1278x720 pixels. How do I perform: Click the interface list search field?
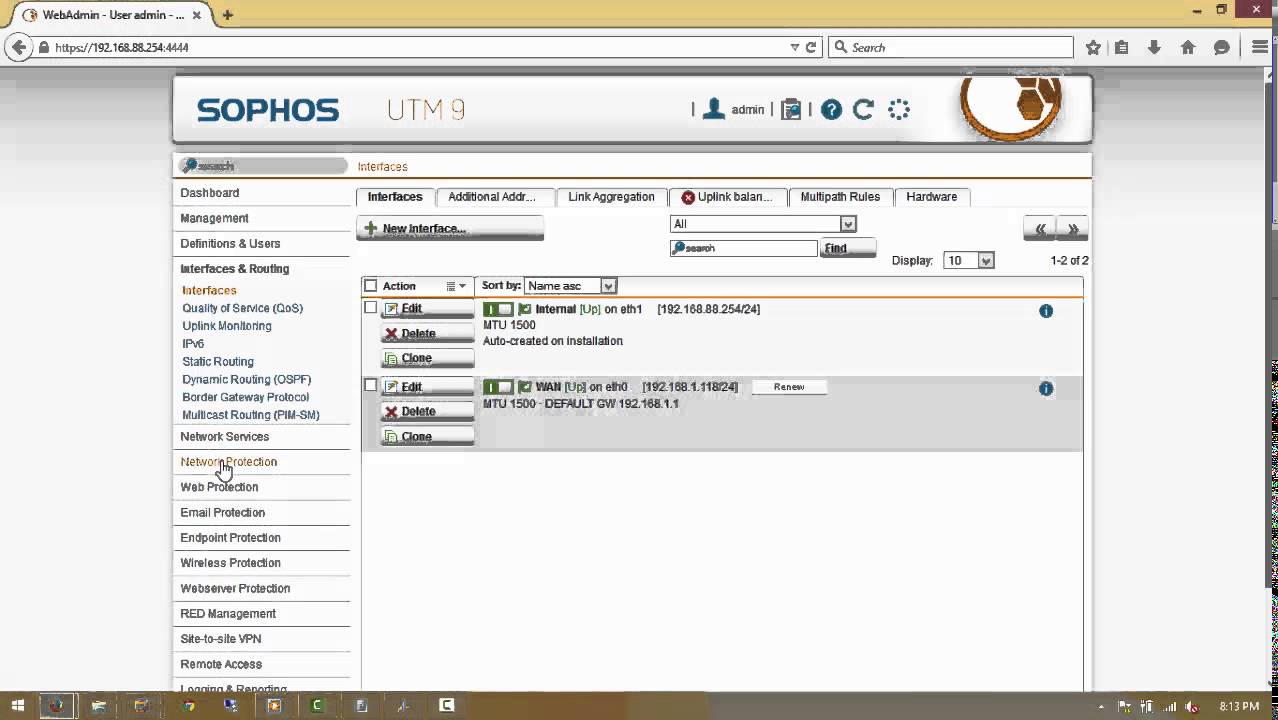click(x=744, y=248)
